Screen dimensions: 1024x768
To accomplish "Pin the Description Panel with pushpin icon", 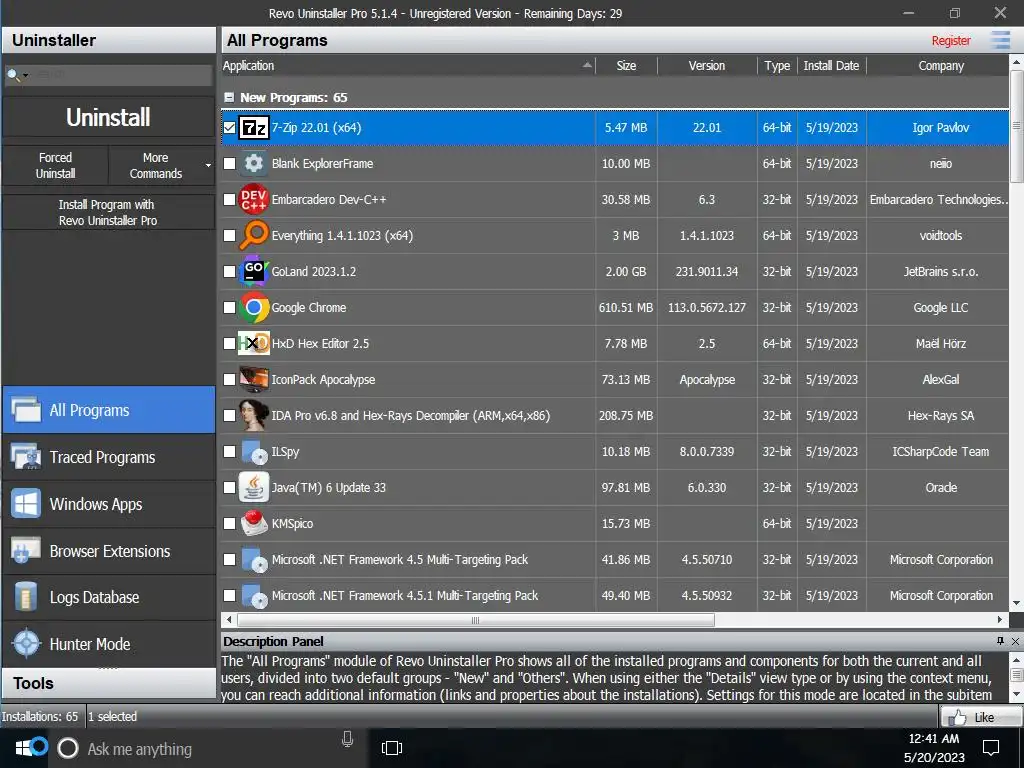I will pos(1000,641).
